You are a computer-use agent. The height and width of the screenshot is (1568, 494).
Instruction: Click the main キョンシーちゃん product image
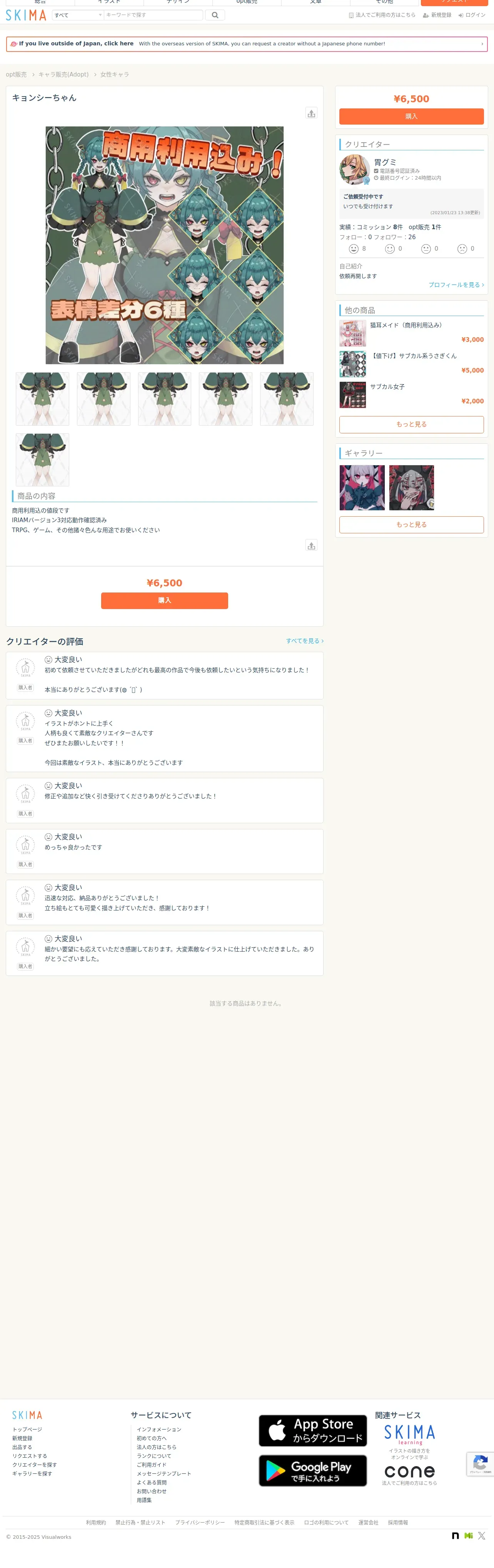pyautogui.click(x=164, y=245)
